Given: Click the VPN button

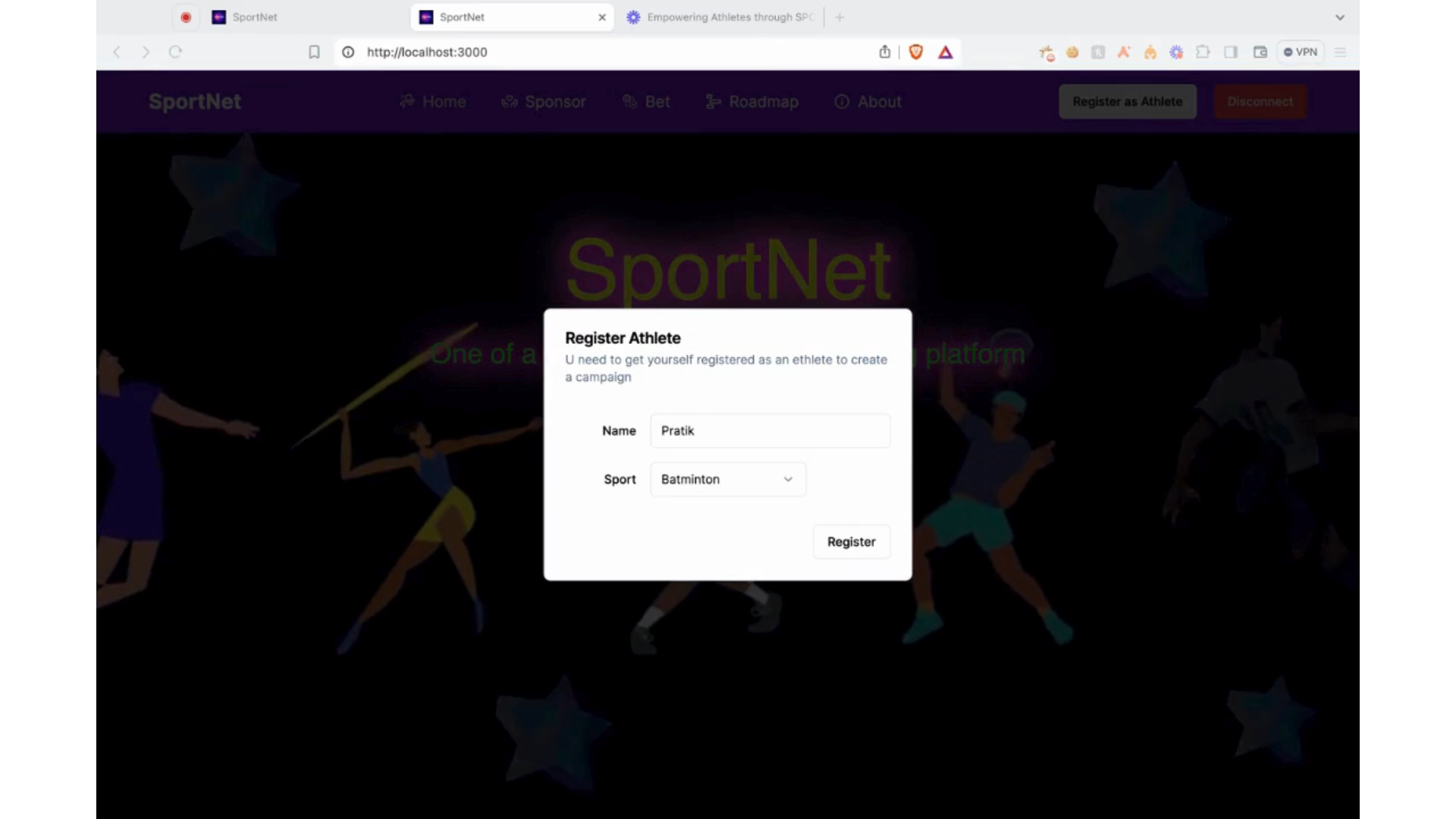Looking at the screenshot, I should pyautogui.click(x=1300, y=52).
